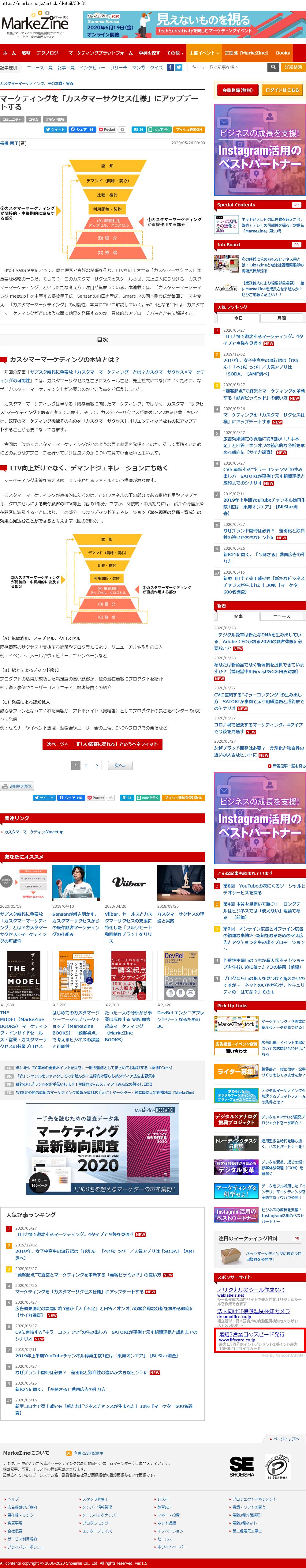Screen dimensions: 306x1568
Task: Click footer link プライバシーポリシー
Action: pos(25,1547)
